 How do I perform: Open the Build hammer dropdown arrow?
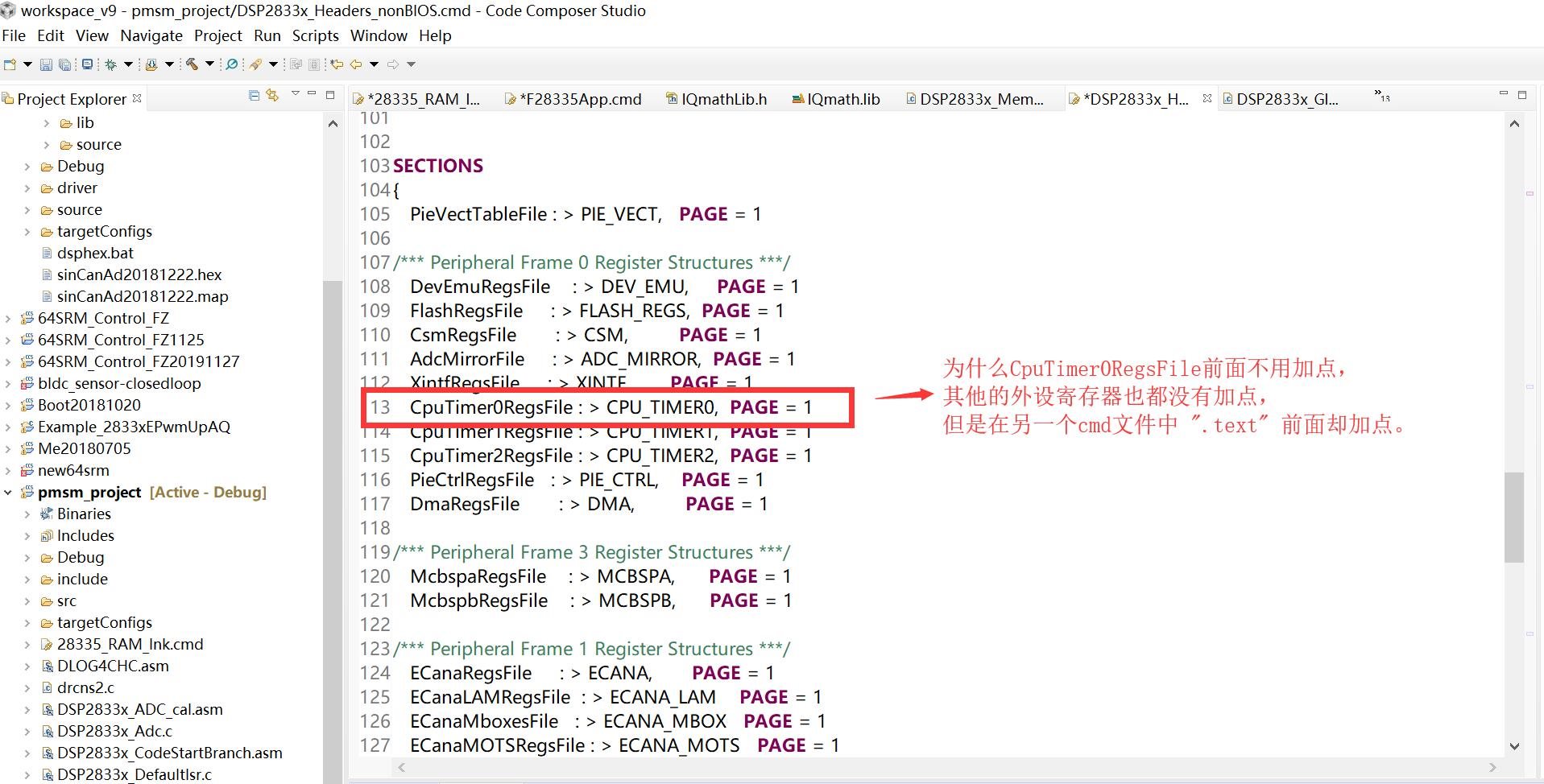pos(210,64)
